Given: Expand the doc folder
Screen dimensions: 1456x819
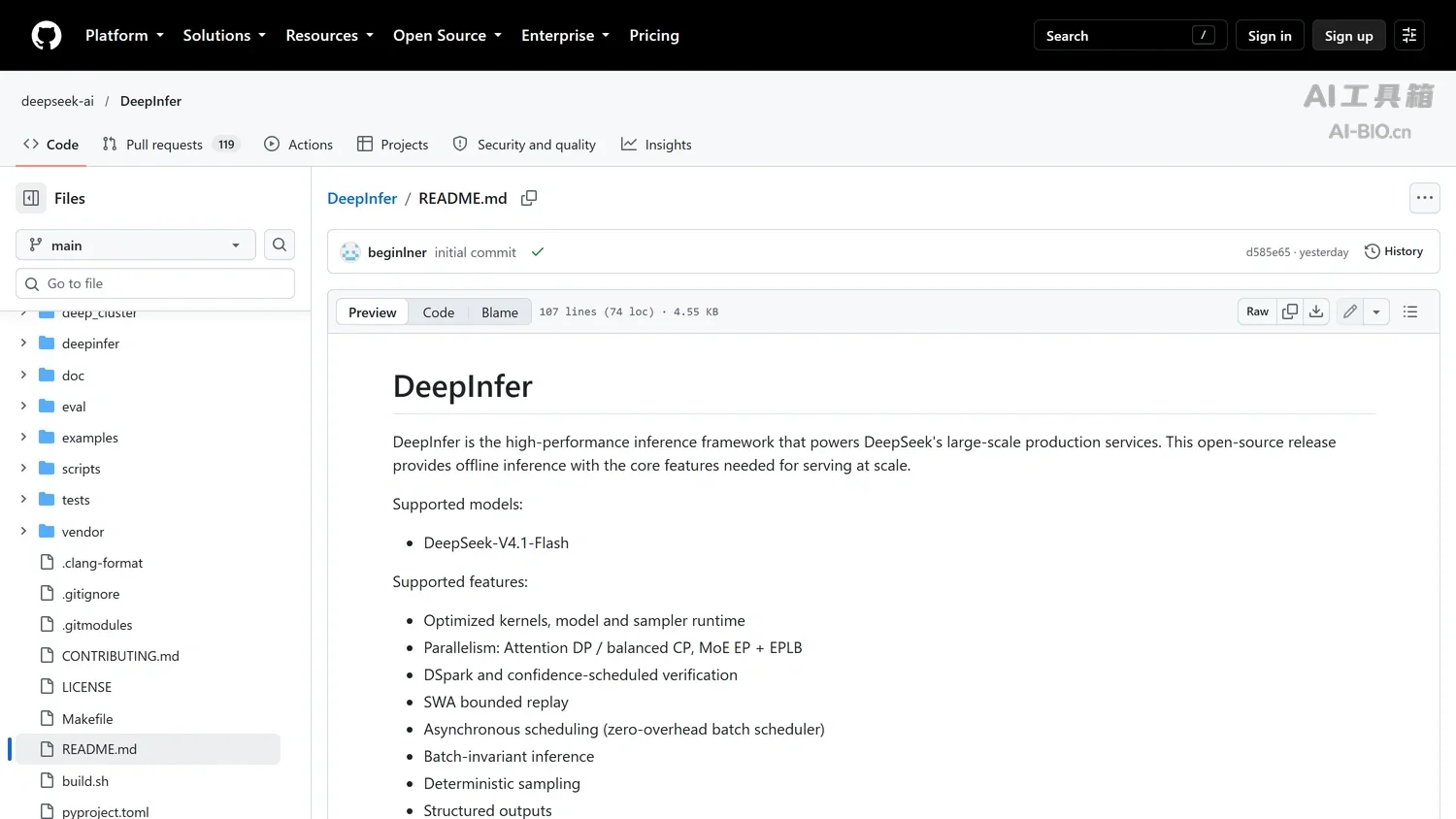Looking at the screenshot, I should pyautogui.click(x=23, y=376).
